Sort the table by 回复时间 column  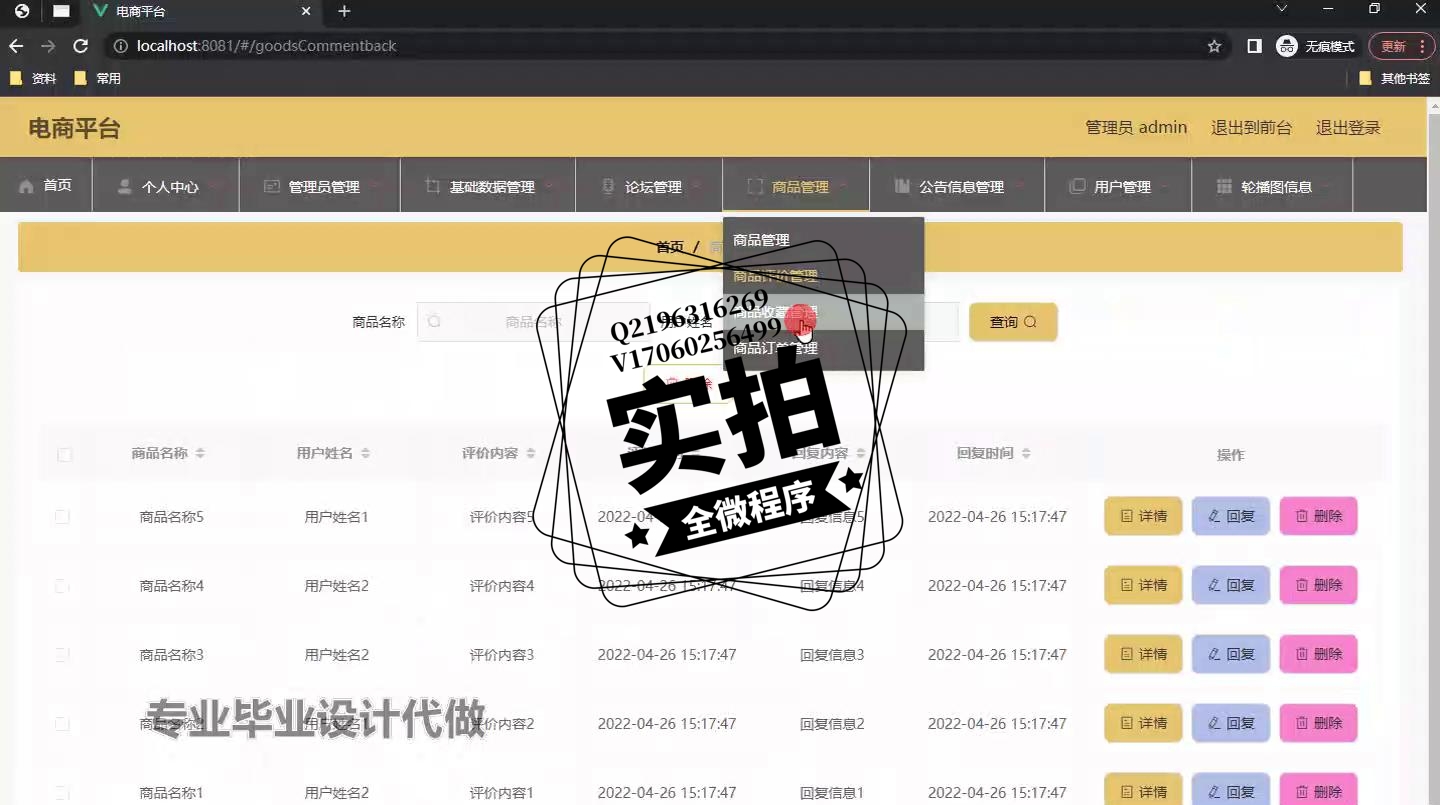pos(1025,453)
